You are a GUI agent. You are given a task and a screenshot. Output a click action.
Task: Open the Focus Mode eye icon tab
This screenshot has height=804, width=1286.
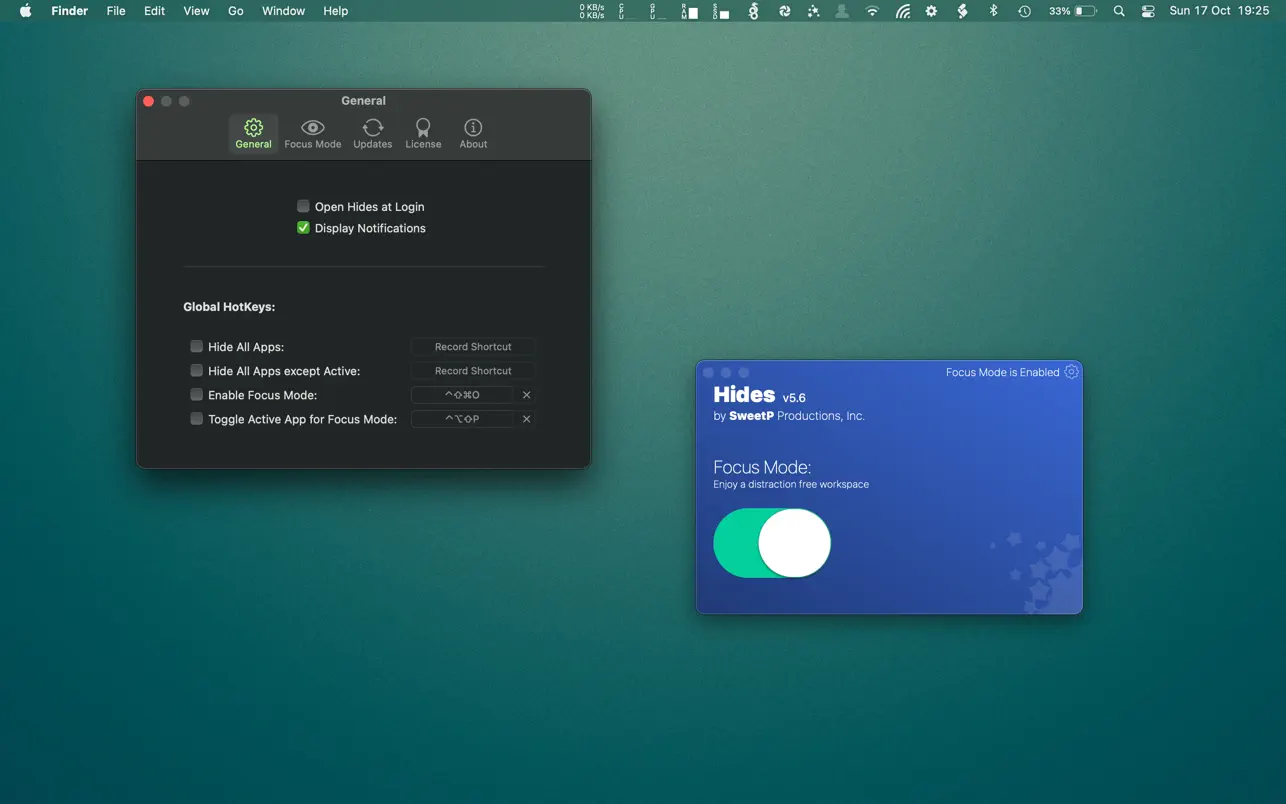[x=312, y=133]
